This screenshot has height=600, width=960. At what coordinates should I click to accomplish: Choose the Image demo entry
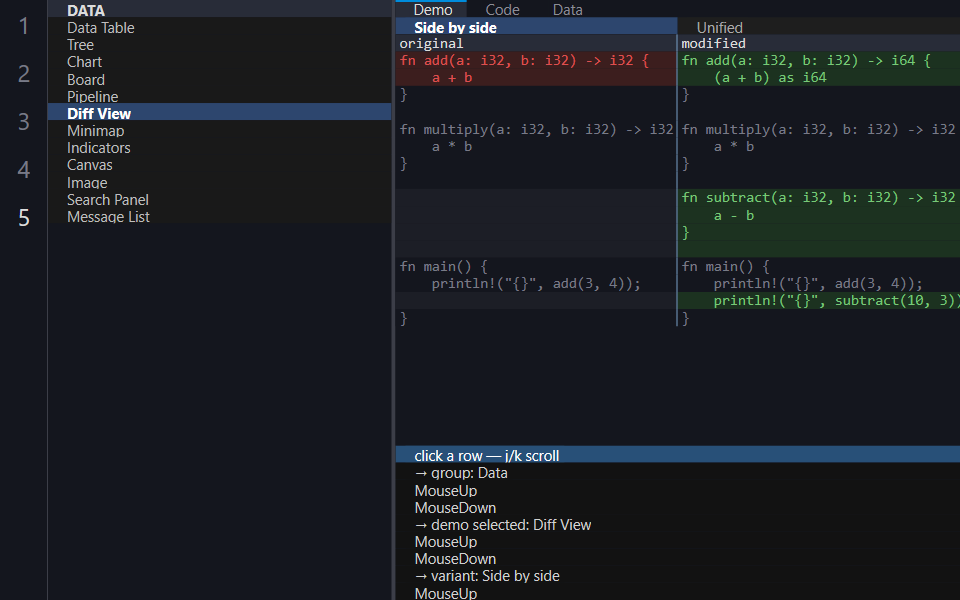click(x=219, y=182)
